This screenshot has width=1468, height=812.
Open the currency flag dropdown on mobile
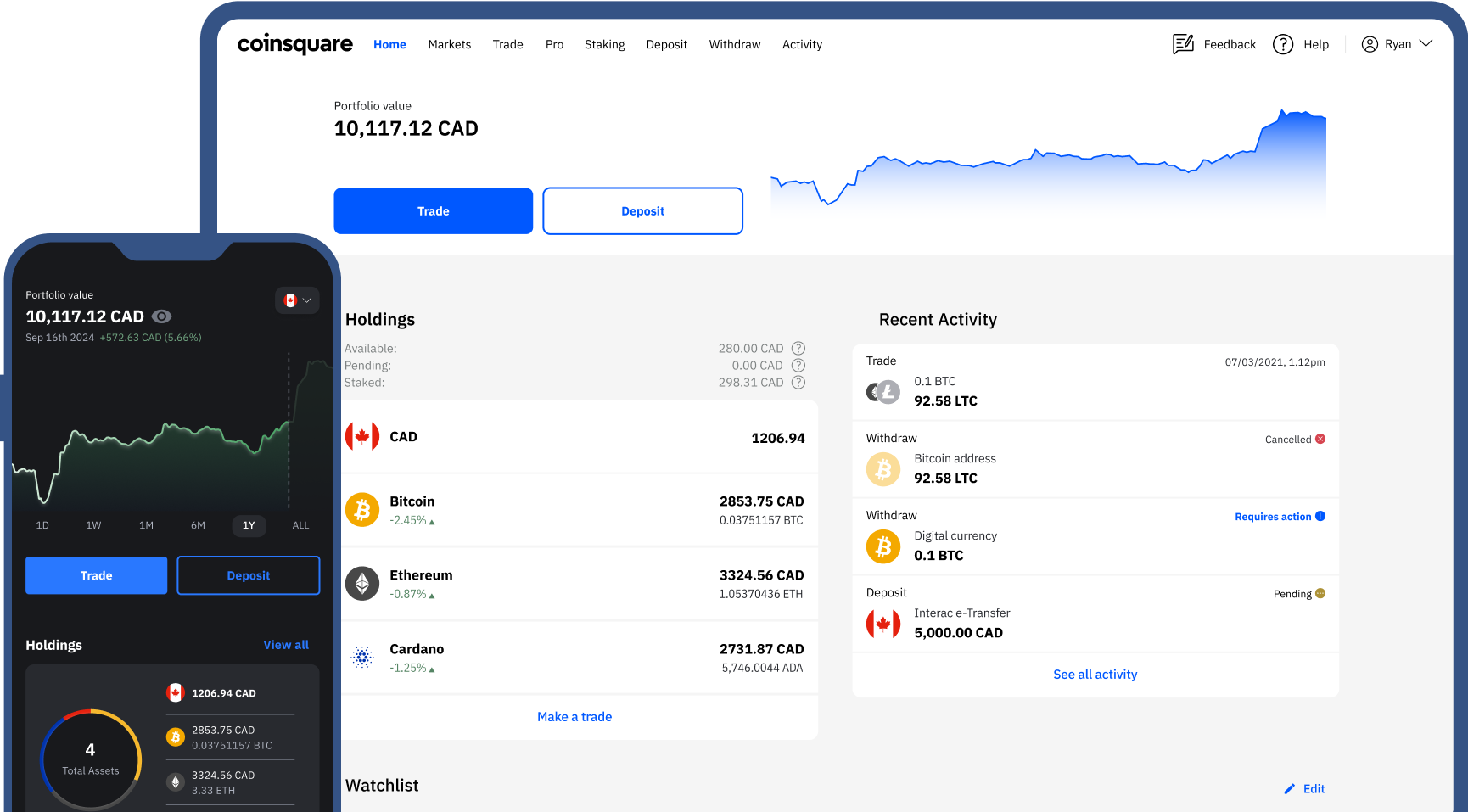(x=296, y=300)
